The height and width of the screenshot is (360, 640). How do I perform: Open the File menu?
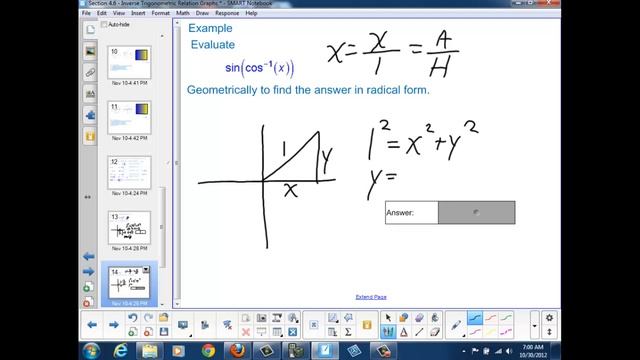pos(86,13)
